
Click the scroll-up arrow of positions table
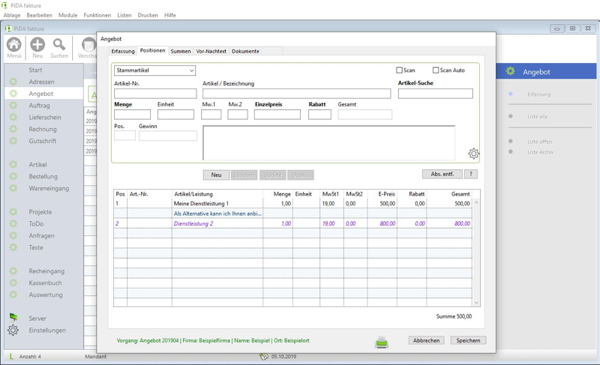click(x=476, y=202)
